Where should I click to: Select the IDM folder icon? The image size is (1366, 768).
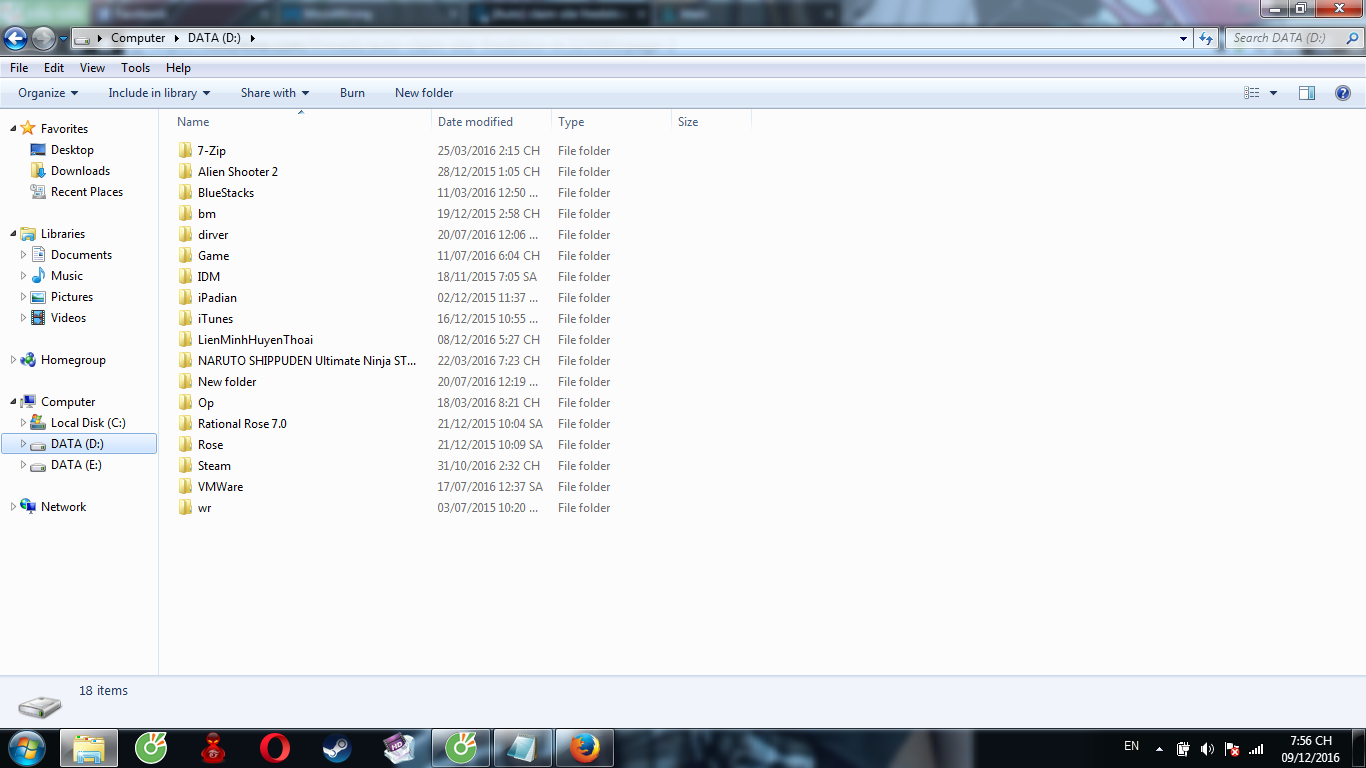pos(185,277)
